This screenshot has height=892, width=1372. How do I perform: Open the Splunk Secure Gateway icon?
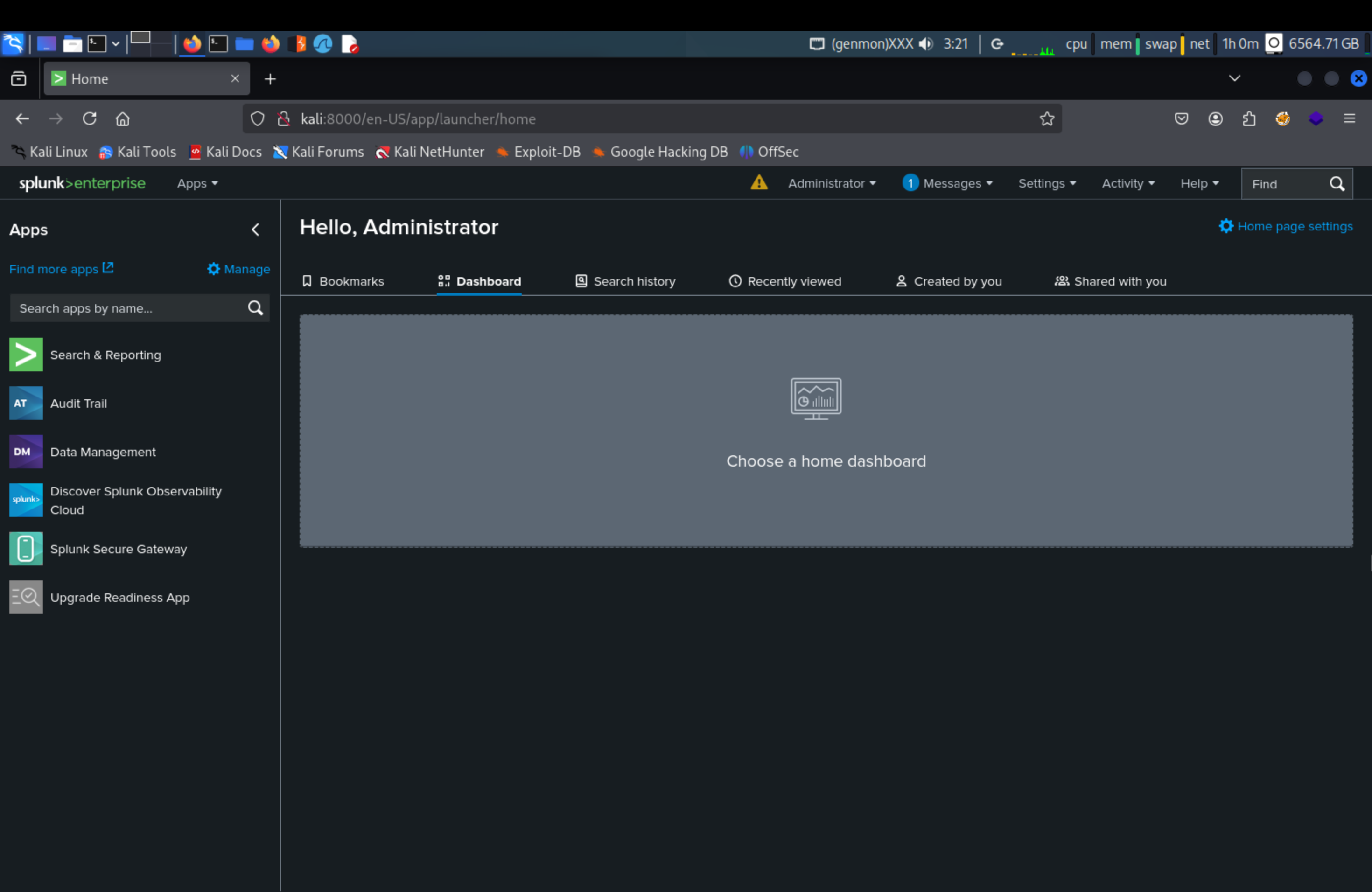26,549
